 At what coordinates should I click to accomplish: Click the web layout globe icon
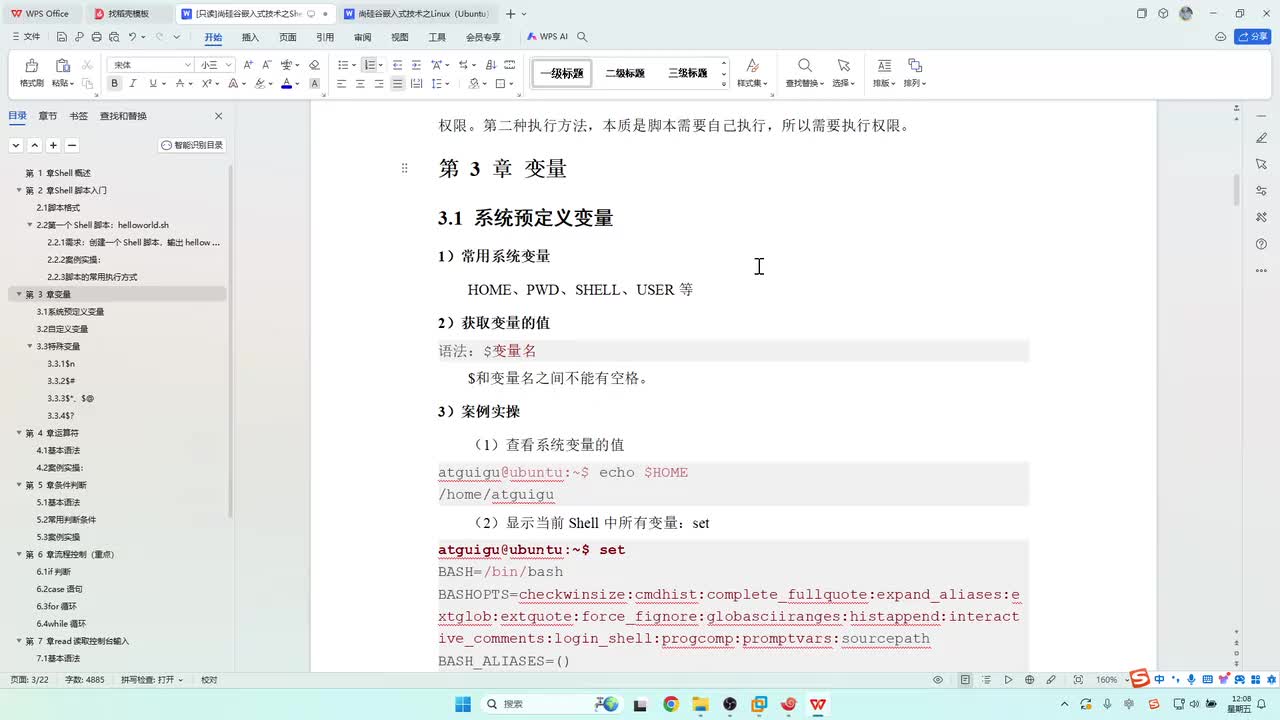[x=1030, y=680]
